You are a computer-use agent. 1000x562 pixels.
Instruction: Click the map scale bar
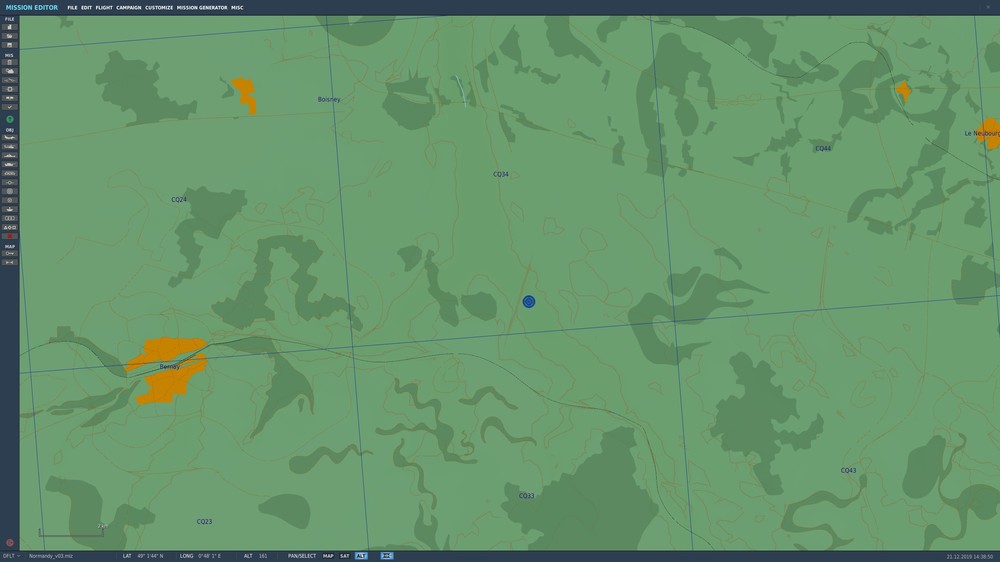click(71, 531)
